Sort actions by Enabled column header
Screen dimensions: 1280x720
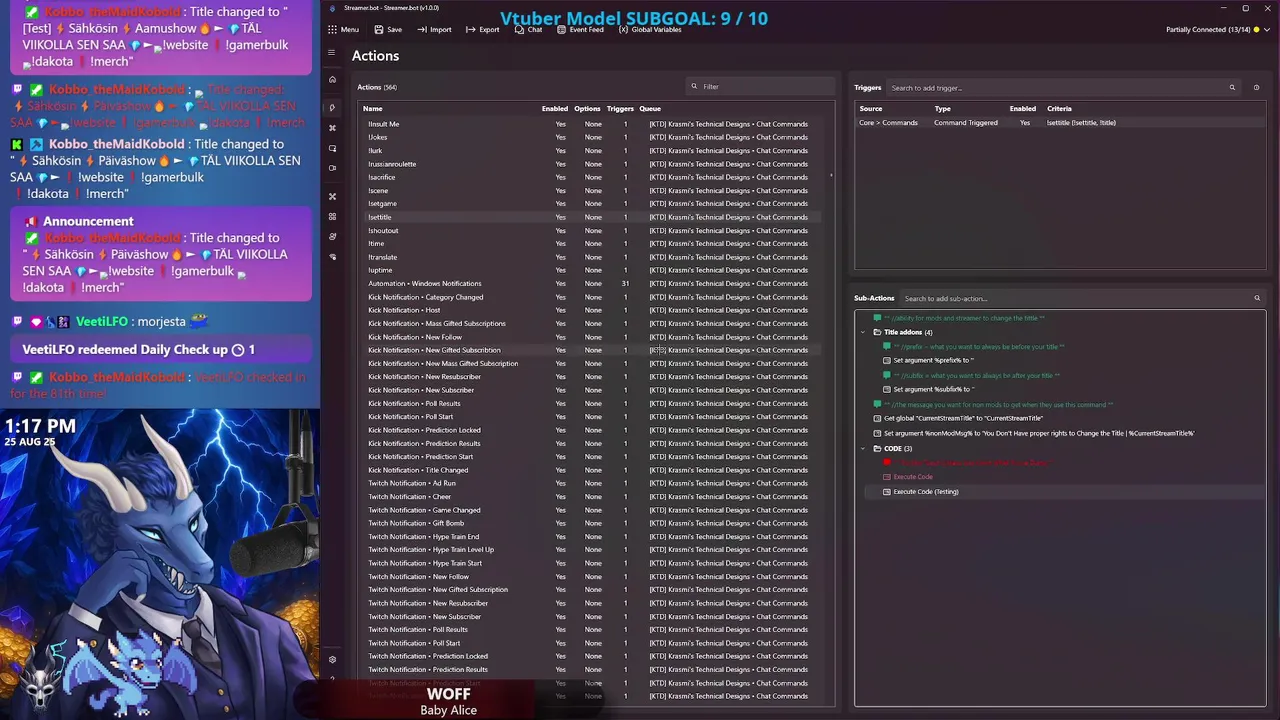tap(555, 108)
